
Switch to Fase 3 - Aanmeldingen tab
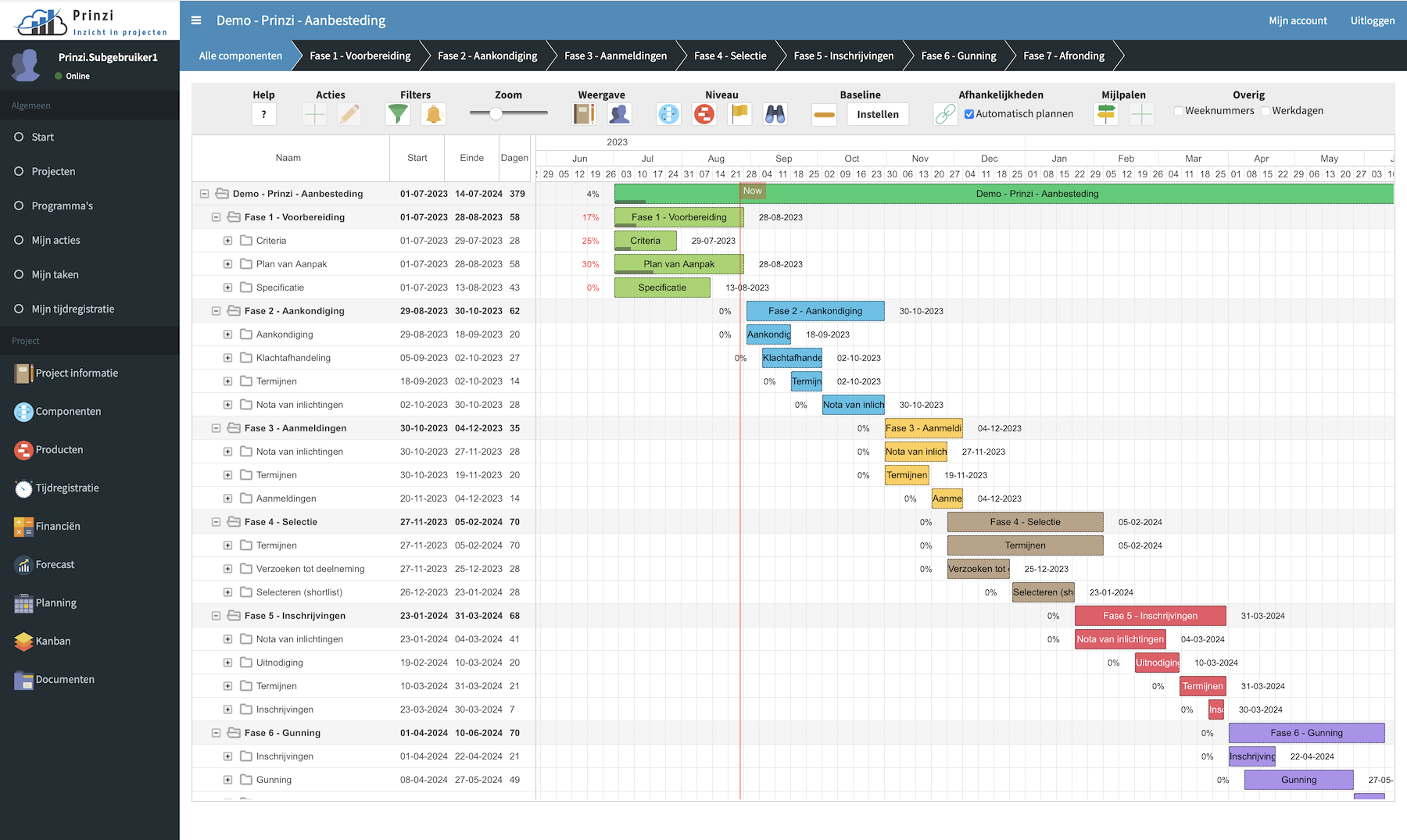click(x=616, y=55)
